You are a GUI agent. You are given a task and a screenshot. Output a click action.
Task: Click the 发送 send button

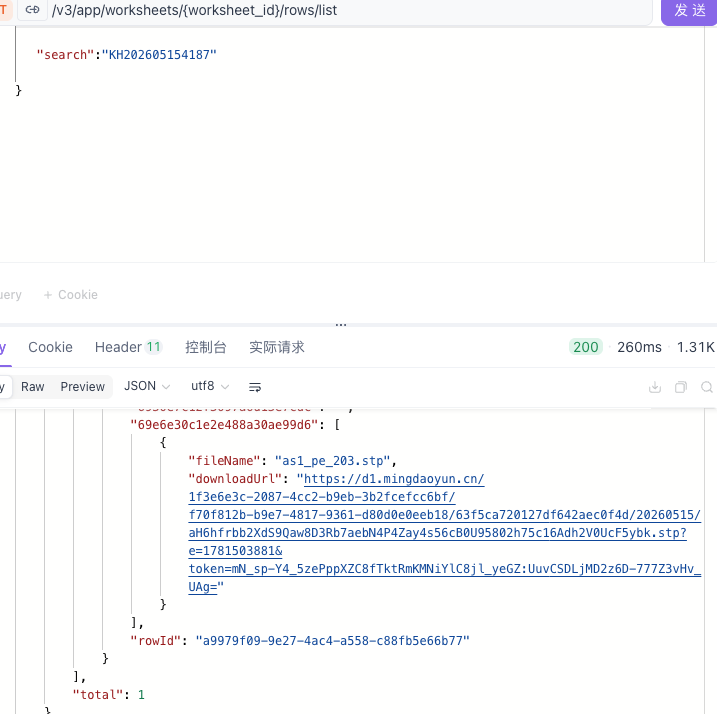click(689, 11)
